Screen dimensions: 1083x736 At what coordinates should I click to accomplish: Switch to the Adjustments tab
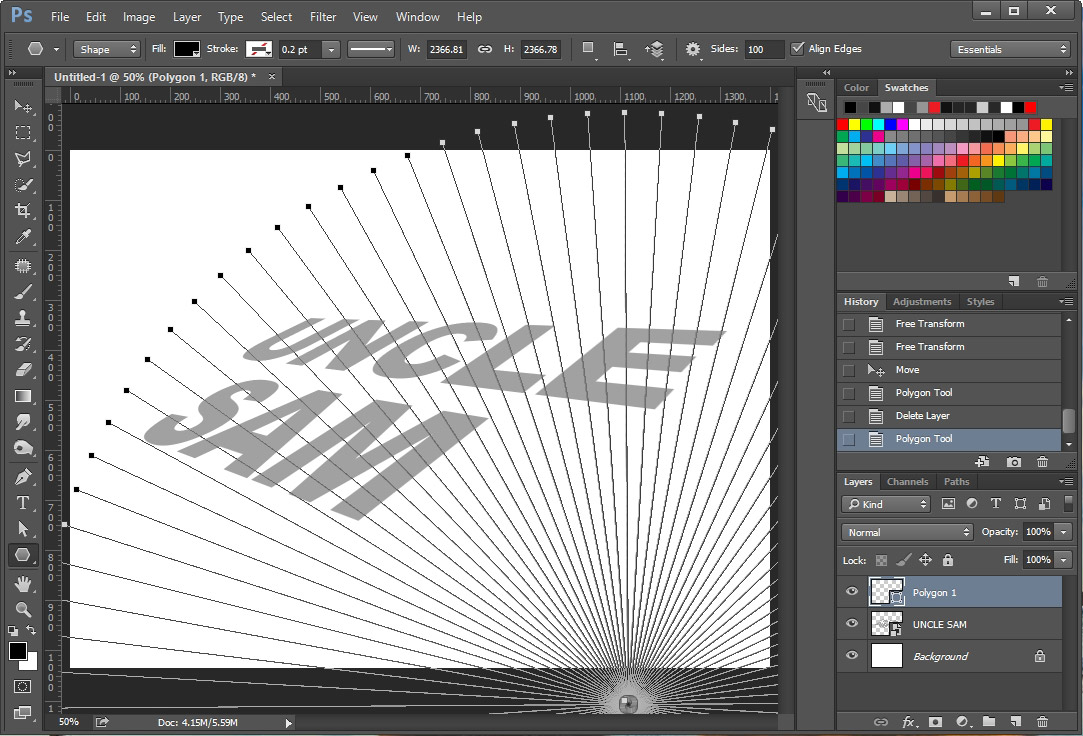[921, 301]
